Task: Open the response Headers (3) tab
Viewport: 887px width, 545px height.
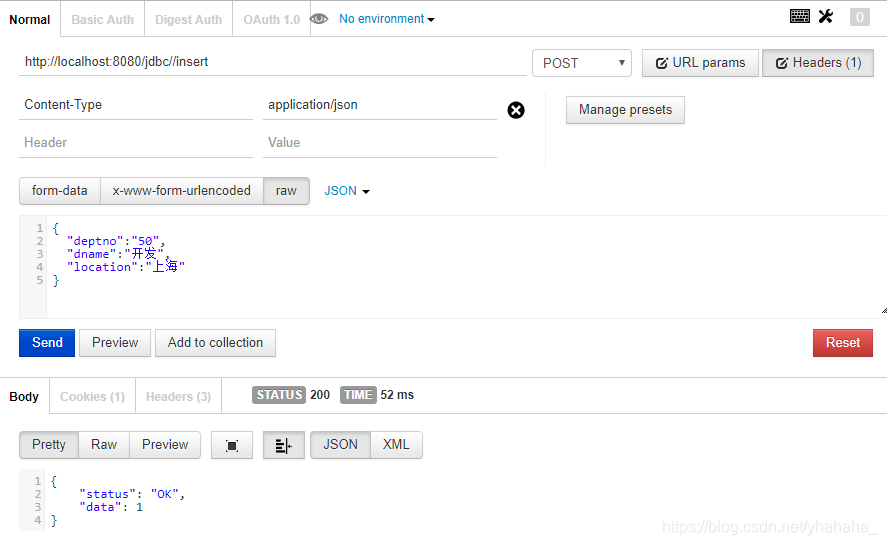Action: pyautogui.click(x=178, y=397)
